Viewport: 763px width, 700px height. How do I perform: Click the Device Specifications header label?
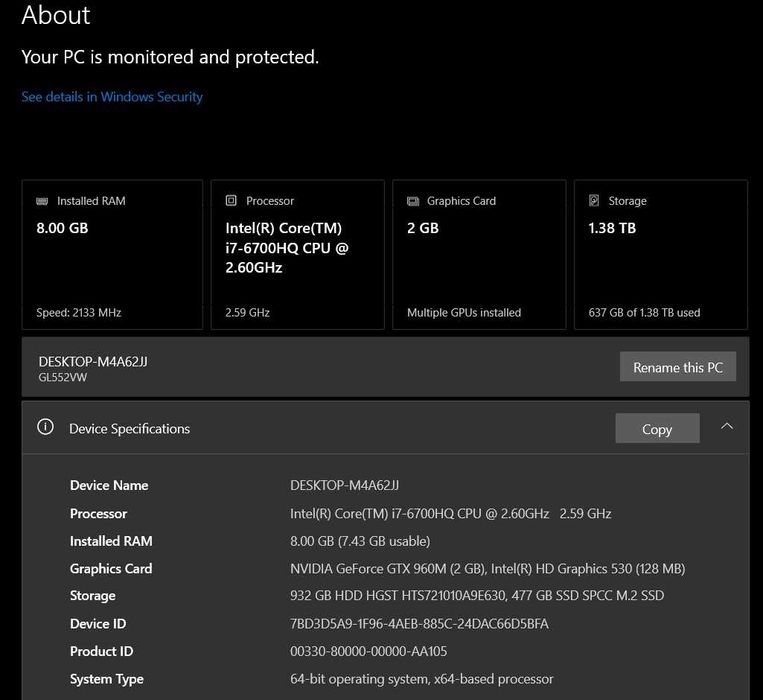point(129,429)
